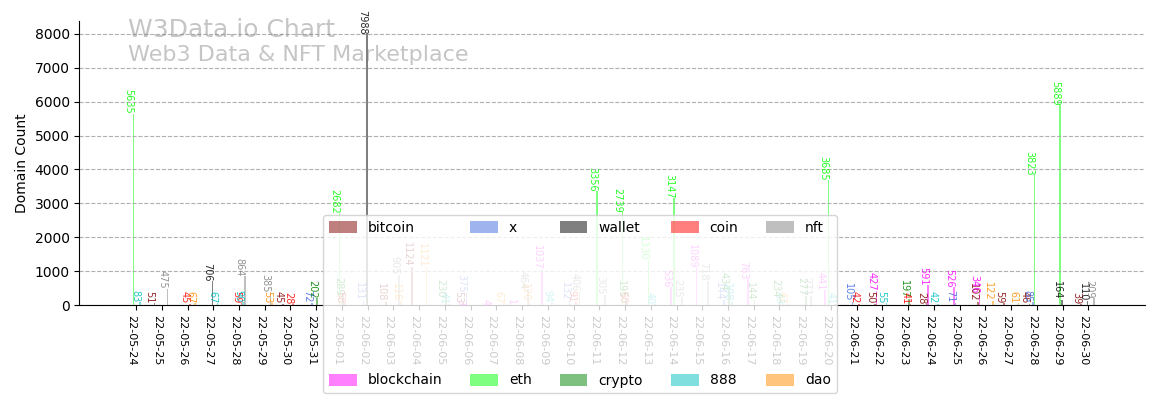This screenshot has height=400, width=1160.
Task: Click the bitcoin legend color swatch
Action: coord(343,227)
